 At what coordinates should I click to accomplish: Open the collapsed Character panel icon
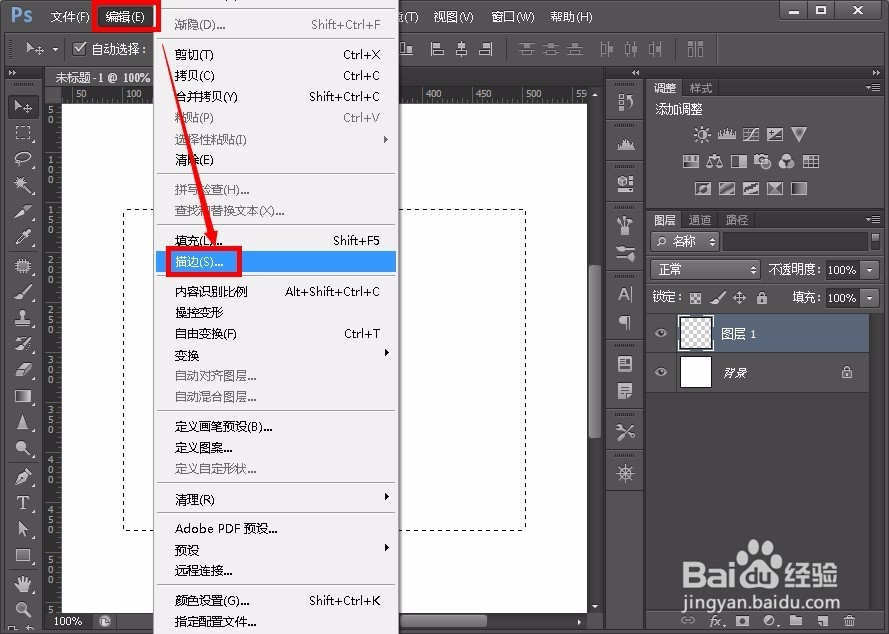click(x=625, y=294)
